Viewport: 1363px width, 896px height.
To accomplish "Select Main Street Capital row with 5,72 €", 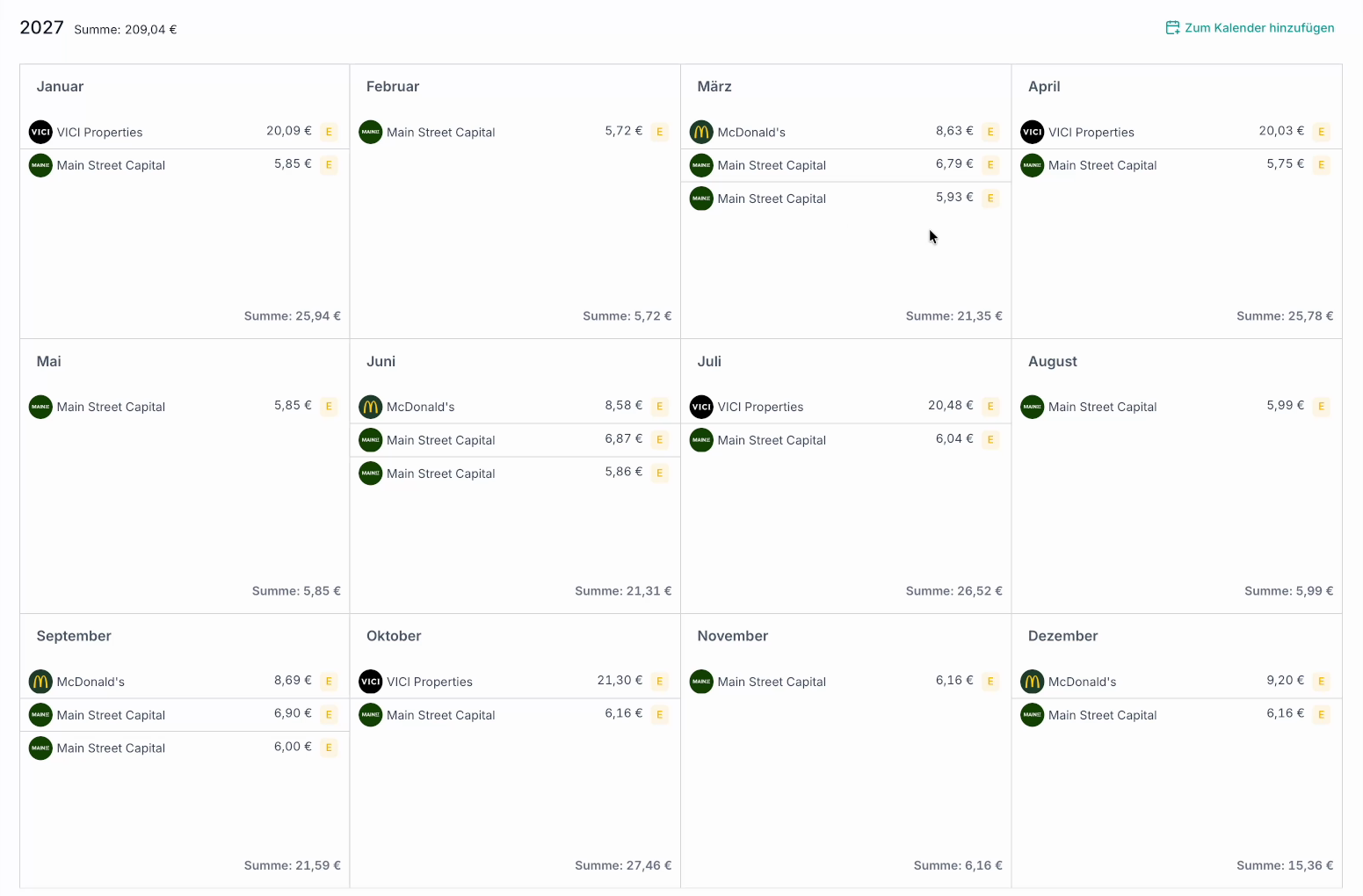I will click(515, 132).
